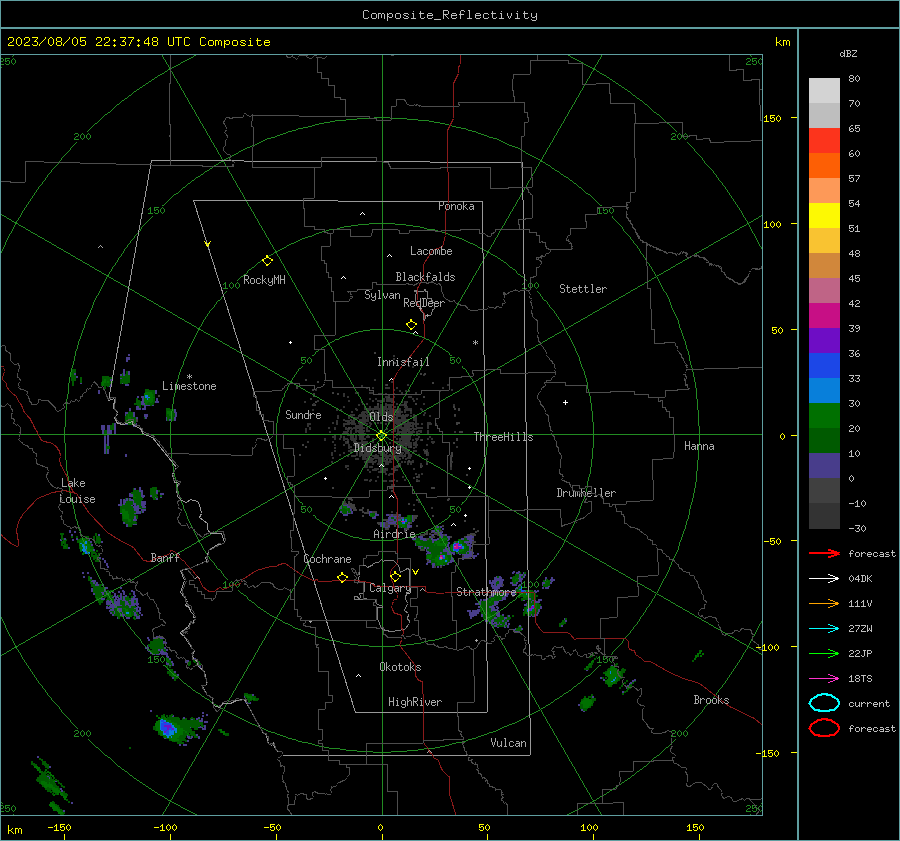Select the yellow radar-site diamond between Olds and Didsbury
900x841 pixels.
[x=381, y=436]
